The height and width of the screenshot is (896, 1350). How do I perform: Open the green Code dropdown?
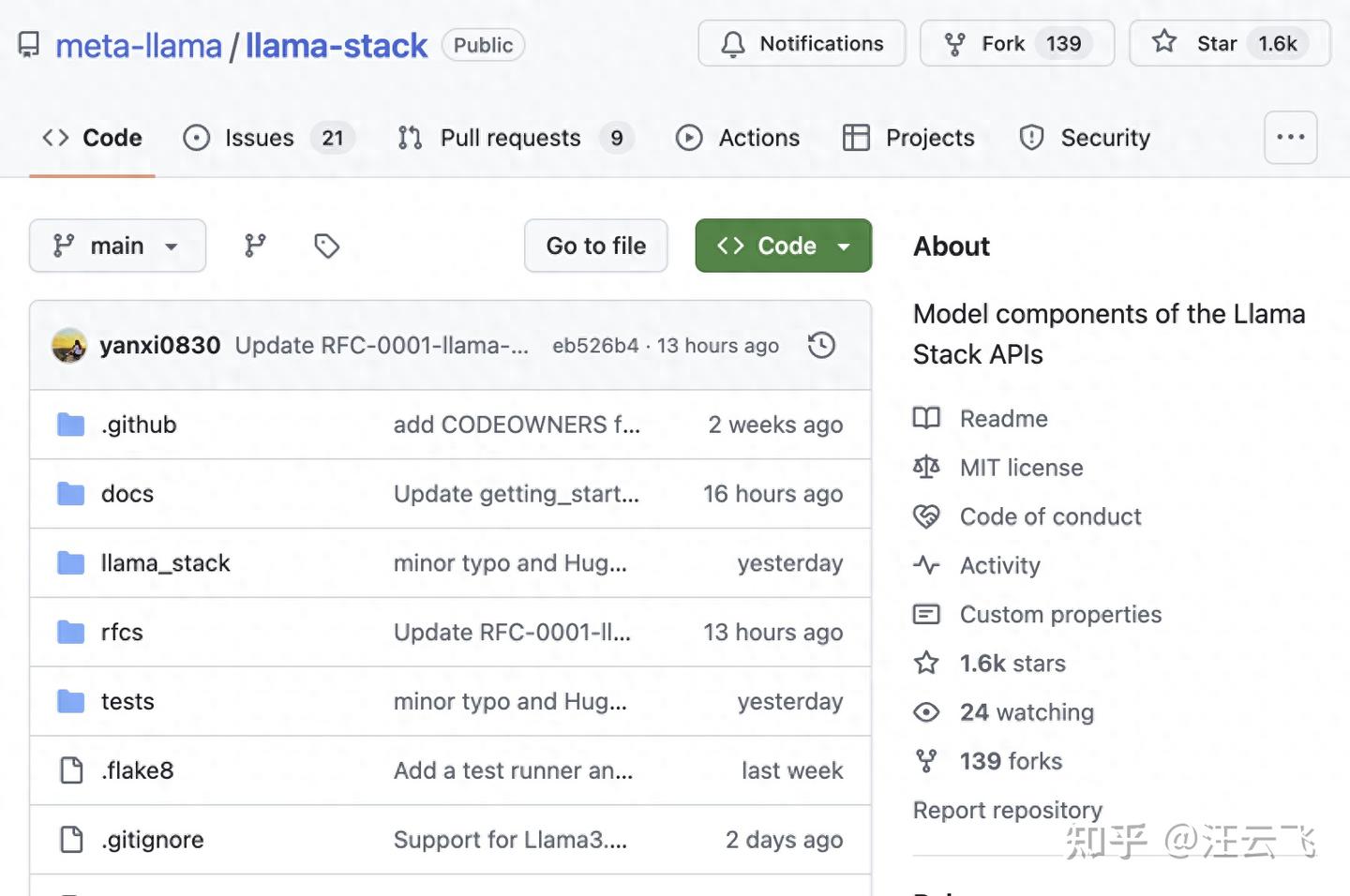click(784, 246)
